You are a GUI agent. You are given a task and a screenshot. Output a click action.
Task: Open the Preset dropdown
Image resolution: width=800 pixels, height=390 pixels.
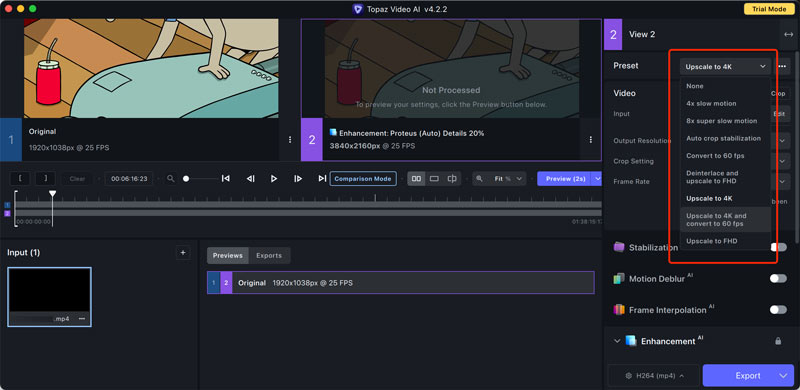(x=726, y=66)
